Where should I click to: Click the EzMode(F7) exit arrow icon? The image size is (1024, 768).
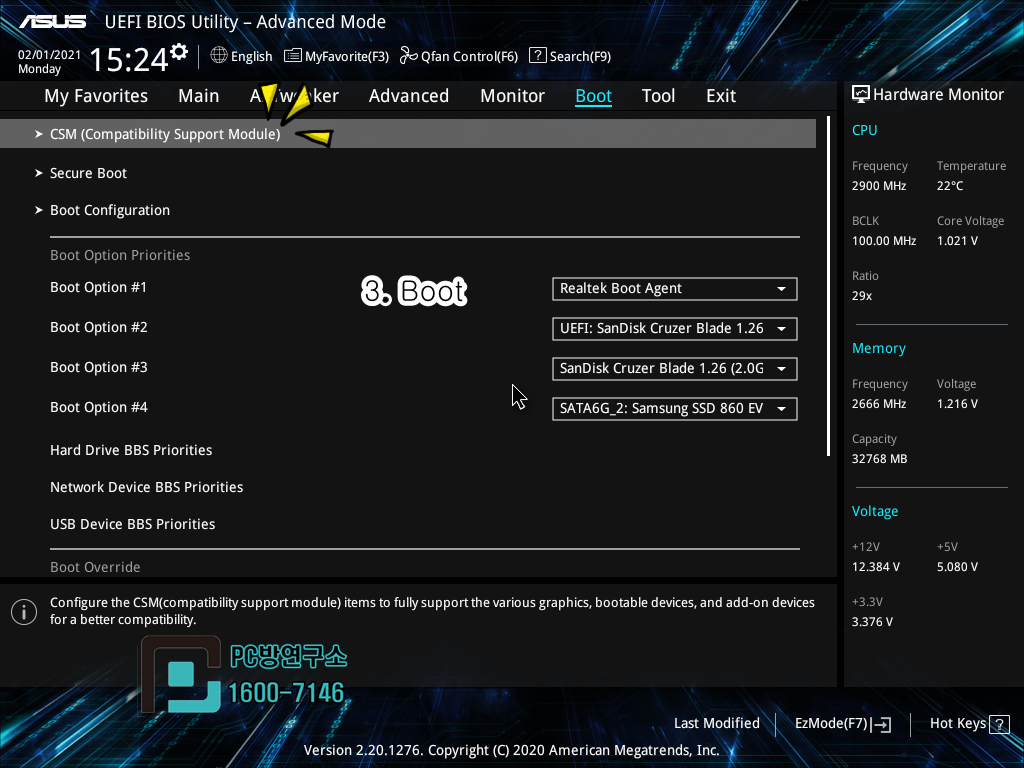coord(881,724)
